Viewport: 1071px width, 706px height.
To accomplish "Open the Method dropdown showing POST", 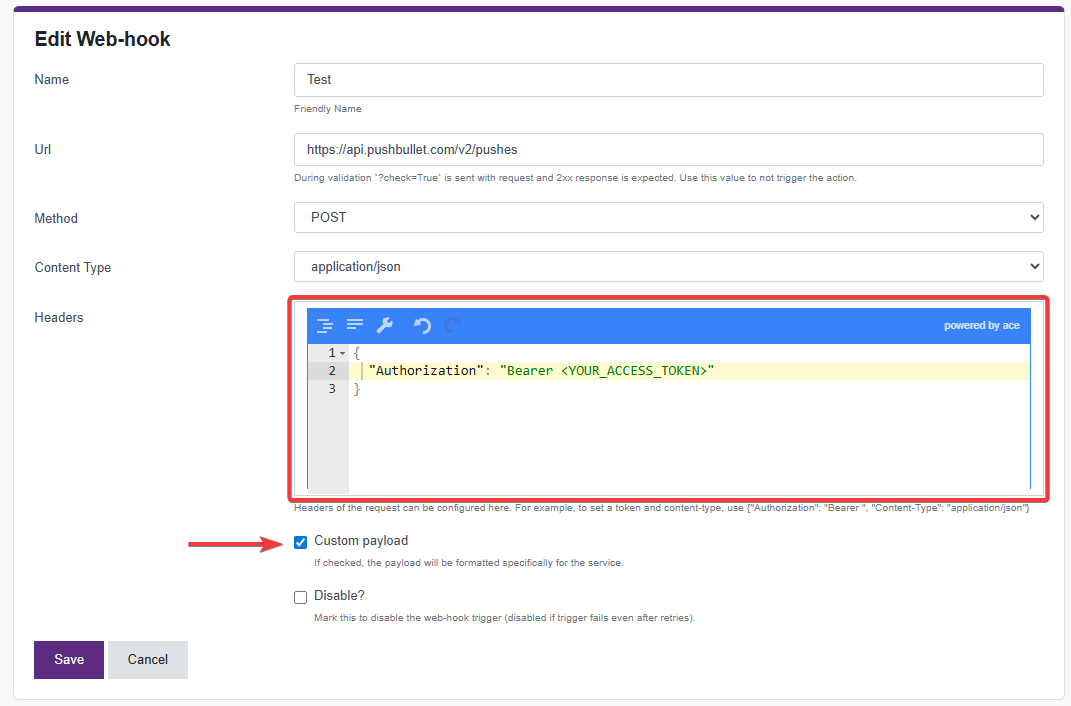I will coord(668,217).
